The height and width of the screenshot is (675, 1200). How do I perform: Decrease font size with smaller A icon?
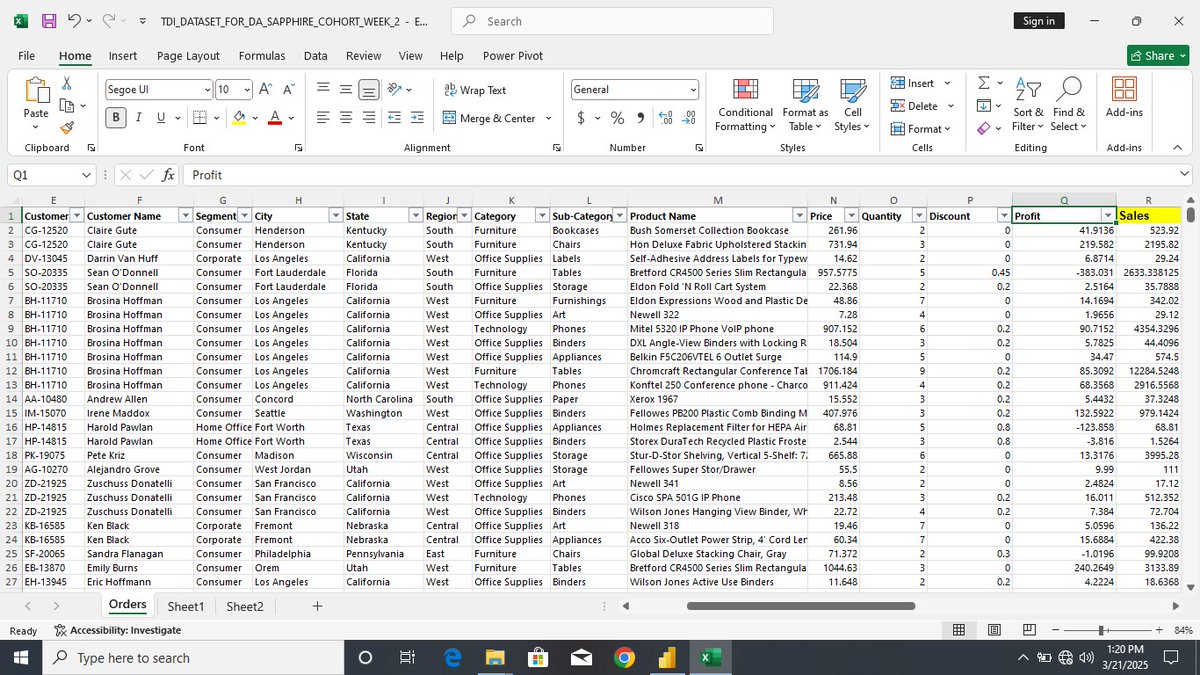[288, 89]
